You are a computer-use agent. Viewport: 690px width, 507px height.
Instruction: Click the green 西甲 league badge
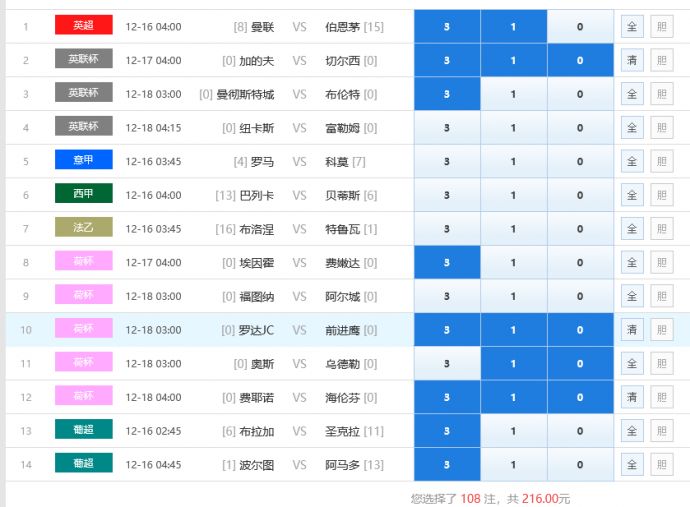tap(83, 195)
